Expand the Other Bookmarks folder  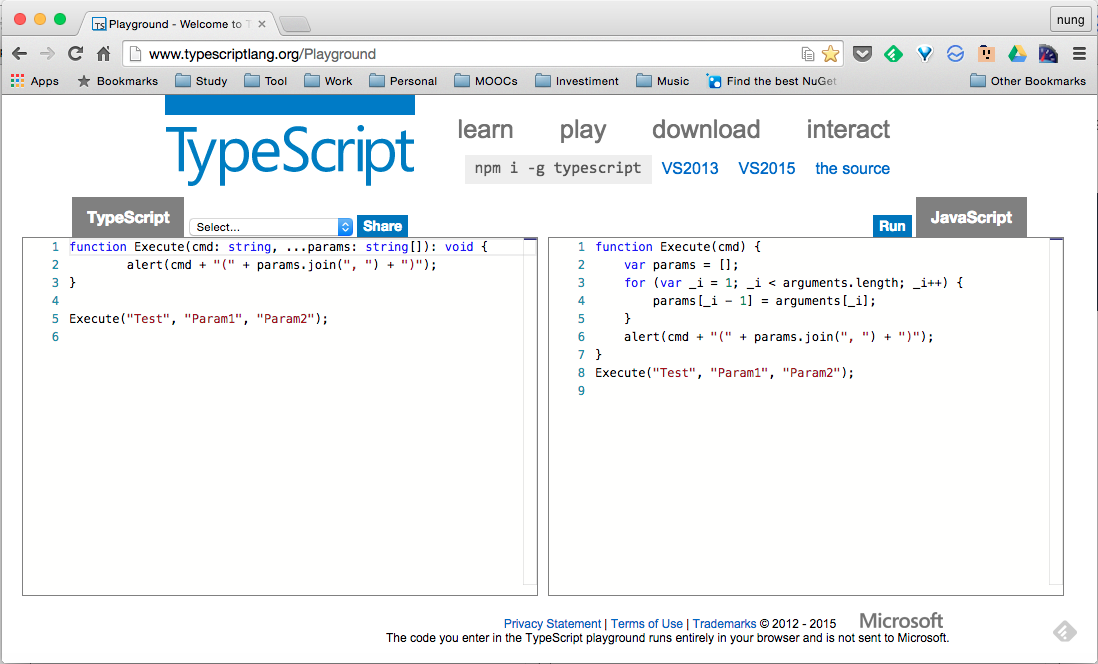(1029, 81)
